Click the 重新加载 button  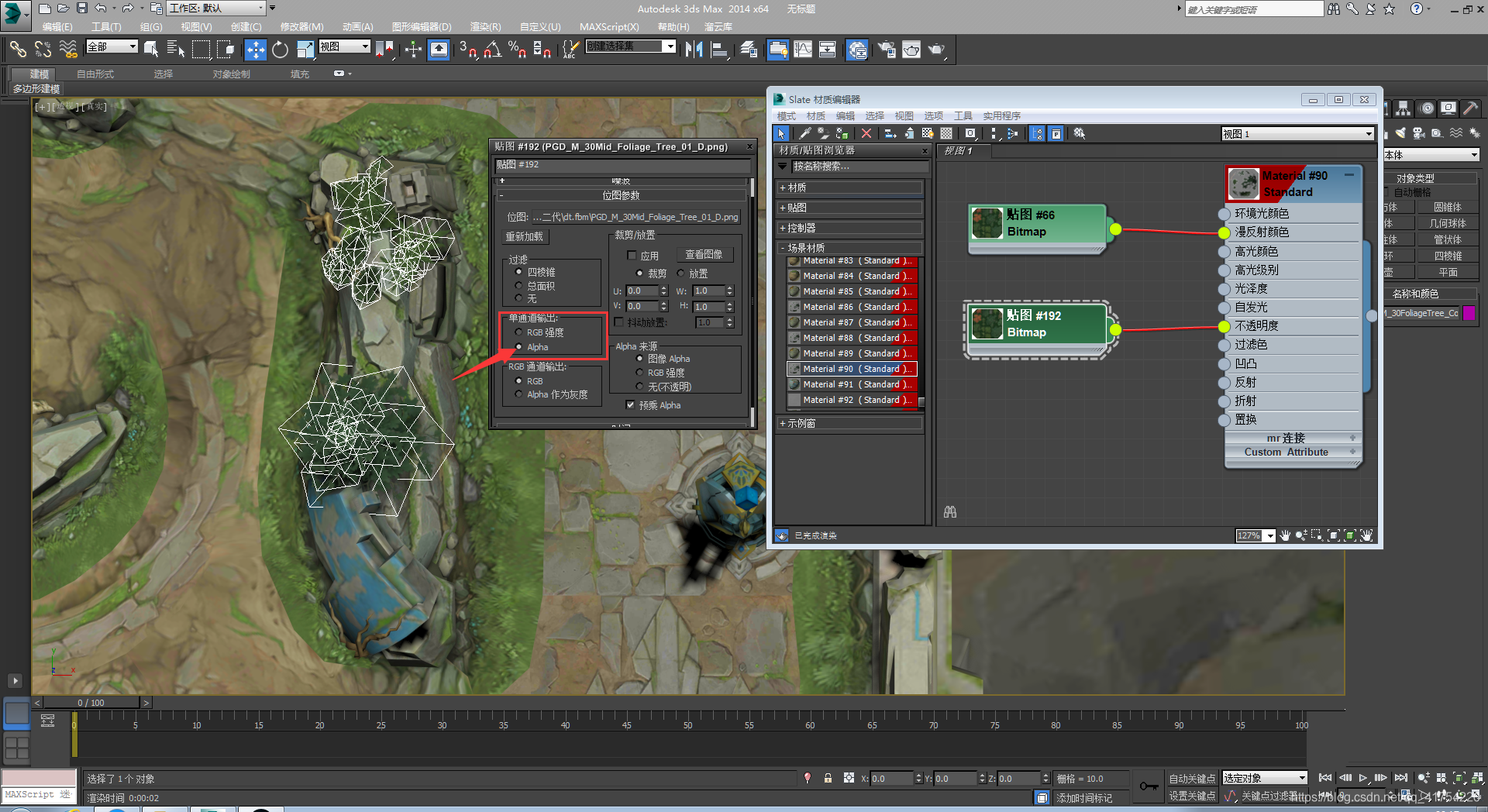(x=525, y=236)
